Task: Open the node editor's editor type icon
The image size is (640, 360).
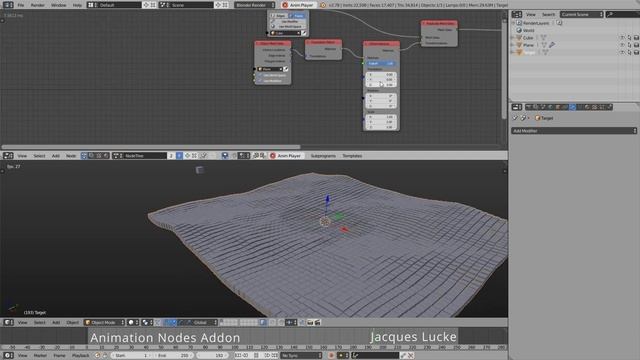Action: [8, 156]
